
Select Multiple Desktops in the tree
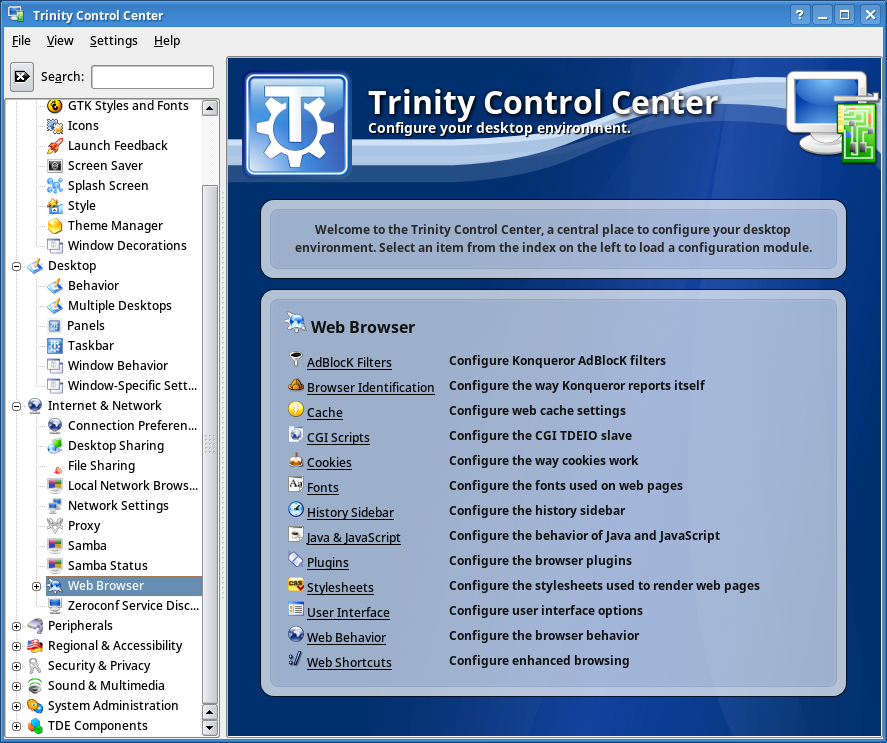coord(120,306)
